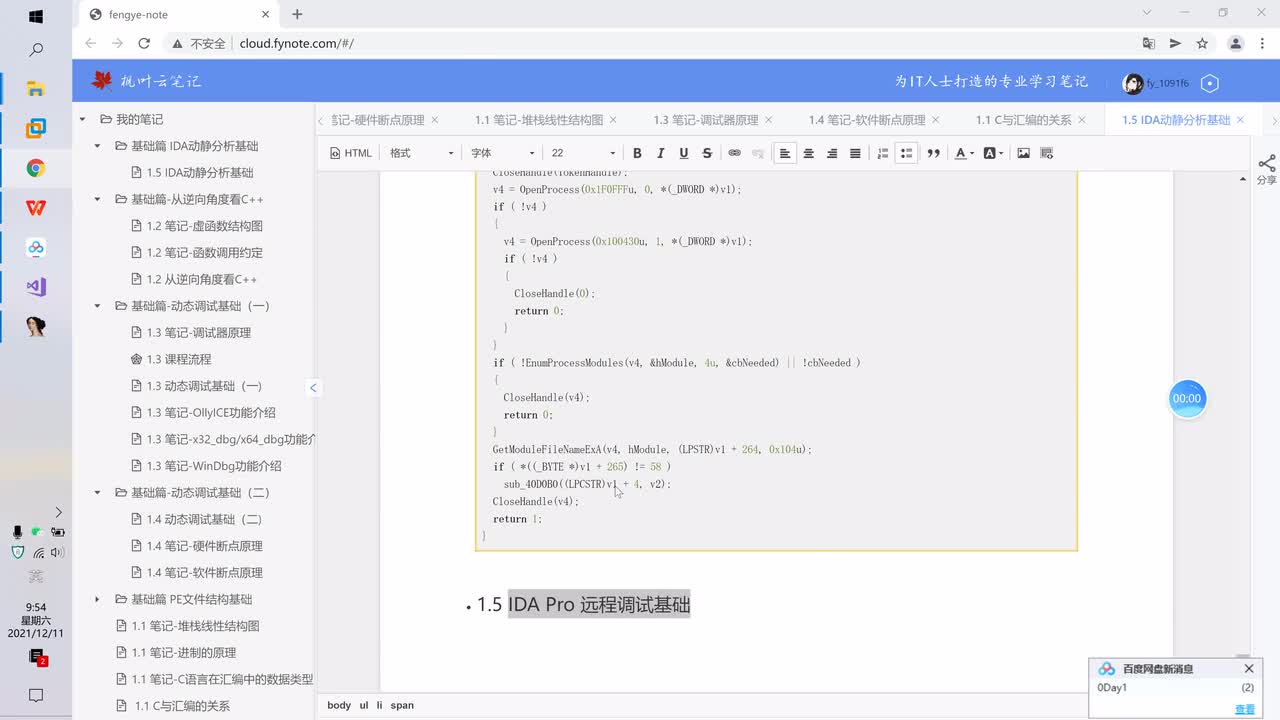The width and height of the screenshot is (1280, 720).
Task: Open the font size 22 dropdown
Action: coord(584,153)
